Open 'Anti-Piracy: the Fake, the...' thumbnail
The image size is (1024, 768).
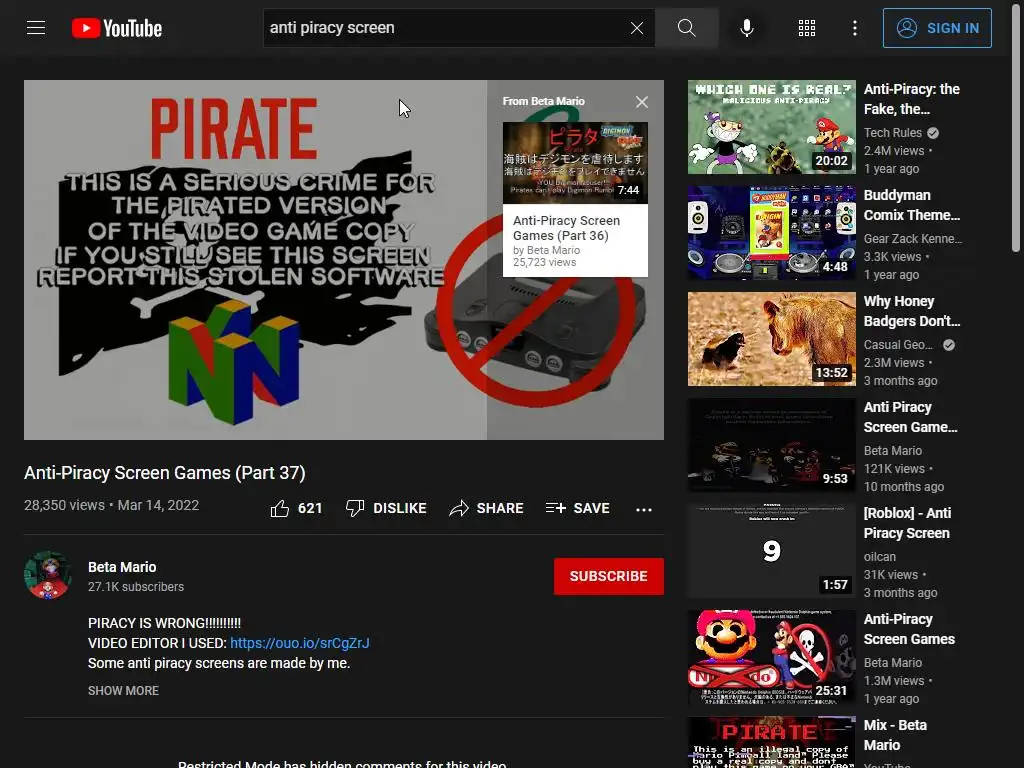click(771, 127)
